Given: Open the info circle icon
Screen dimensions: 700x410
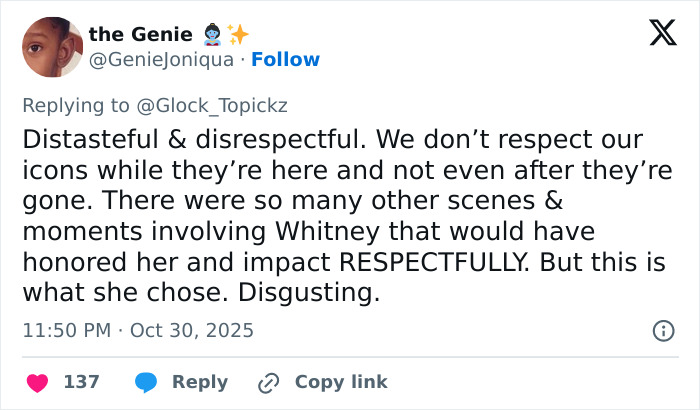Looking at the screenshot, I should pyautogui.click(x=662, y=330).
